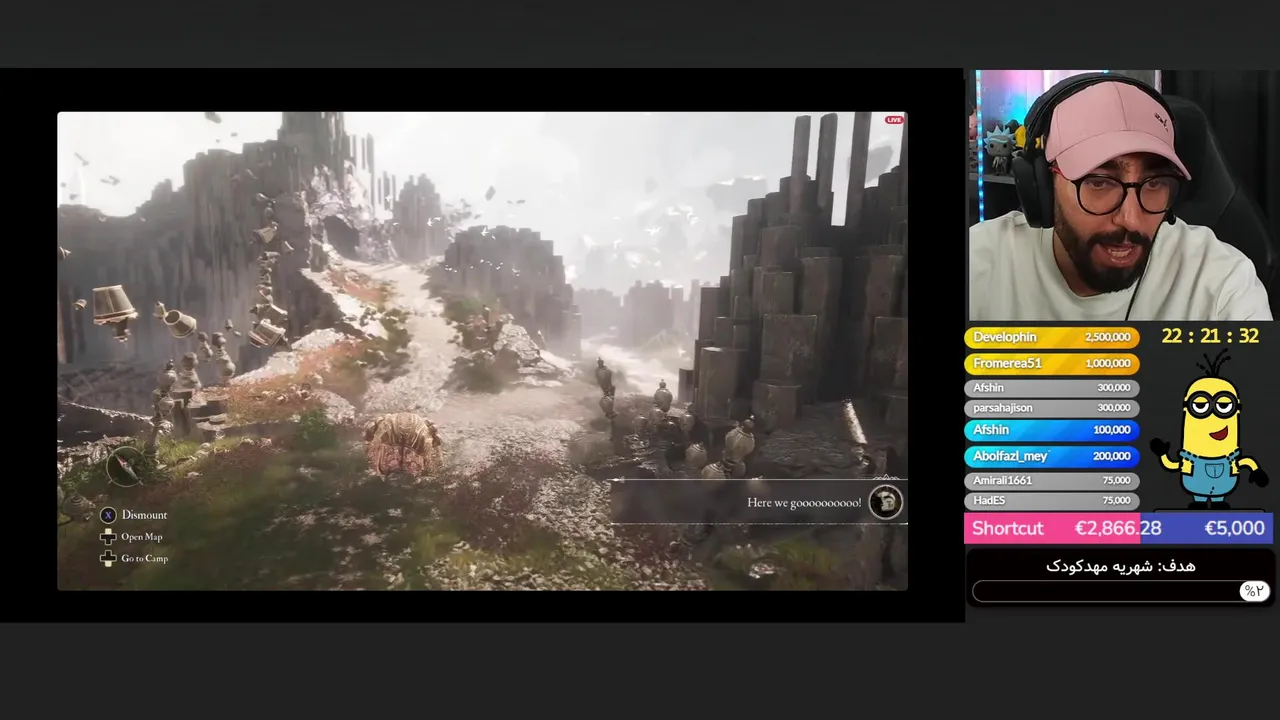Image resolution: width=1280 pixels, height=720 pixels.
Task: Click the red LIVE badge on the game feed
Action: 894,120
